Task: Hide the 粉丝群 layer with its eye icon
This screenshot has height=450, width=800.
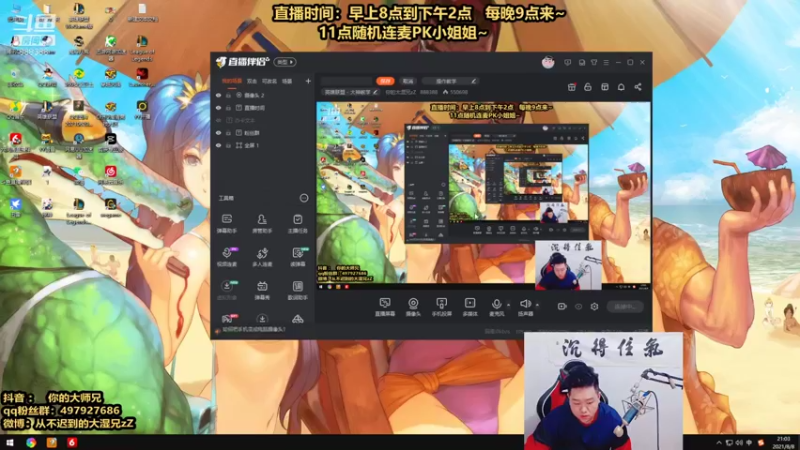Action: [218, 133]
